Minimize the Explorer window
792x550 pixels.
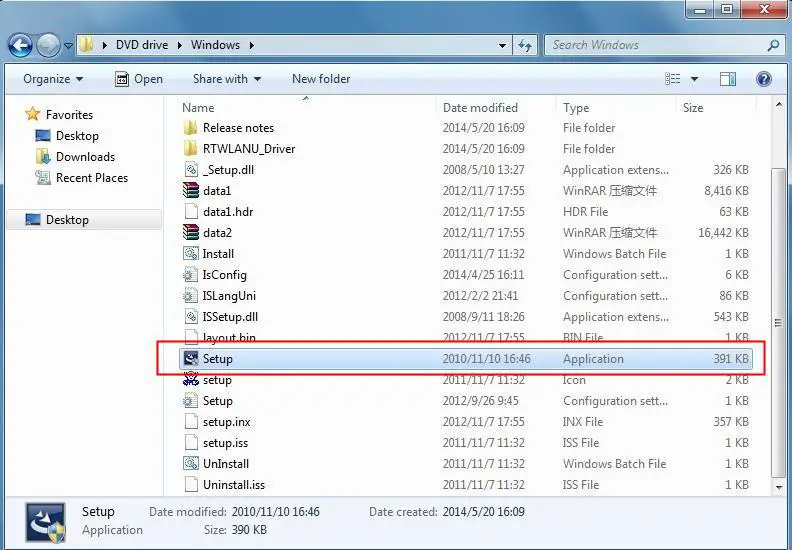tap(700, 10)
